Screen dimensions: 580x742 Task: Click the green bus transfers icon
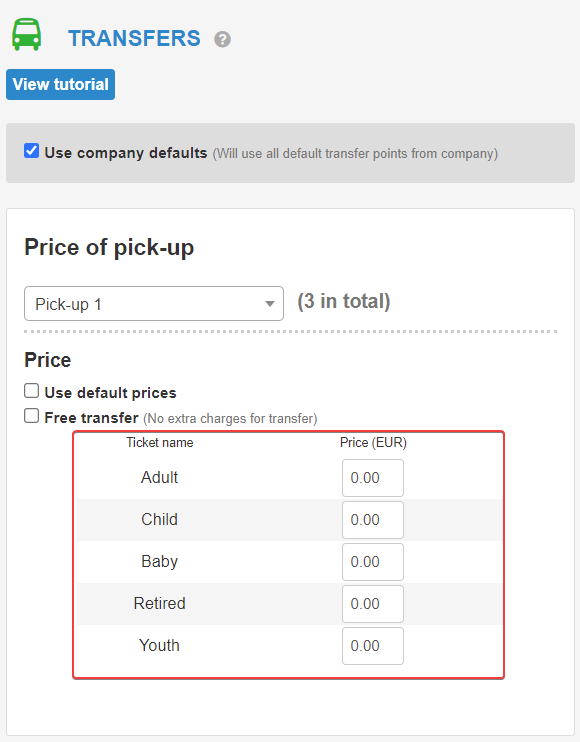26,35
